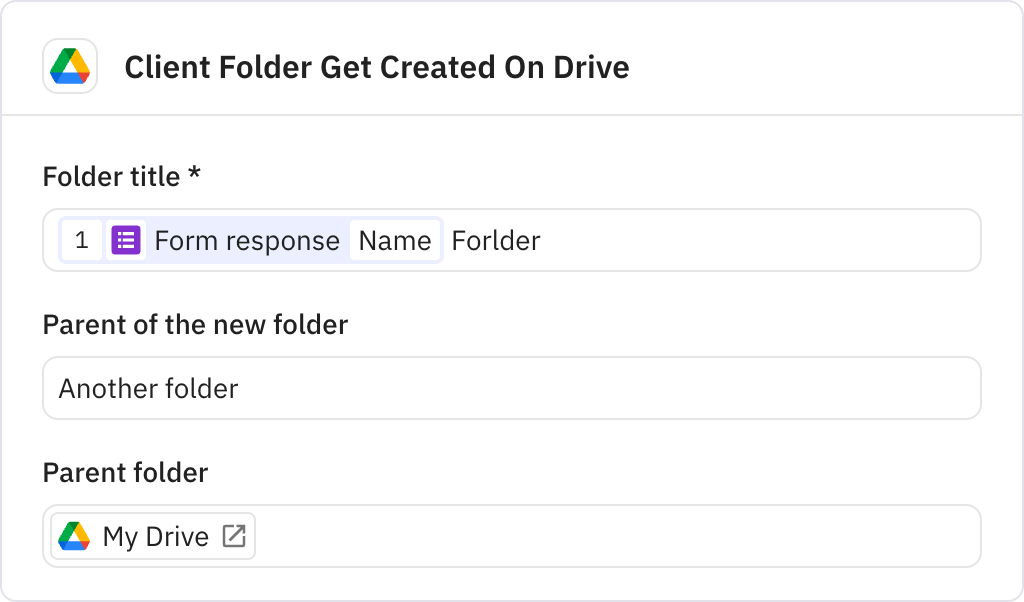Click the Google Drive icon in the header
The width and height of the screenshot is (1024, 602).
(70, 67)
